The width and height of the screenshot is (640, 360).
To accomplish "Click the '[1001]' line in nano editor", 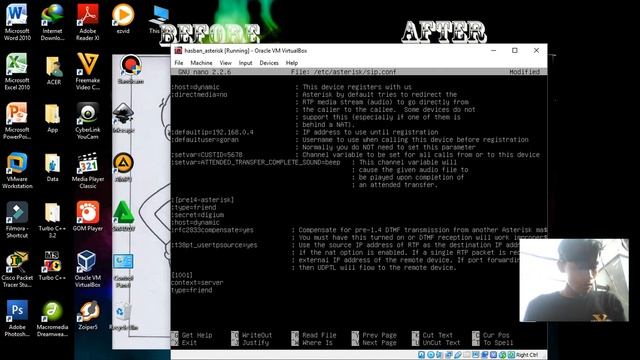I will [x=182, y=275].
